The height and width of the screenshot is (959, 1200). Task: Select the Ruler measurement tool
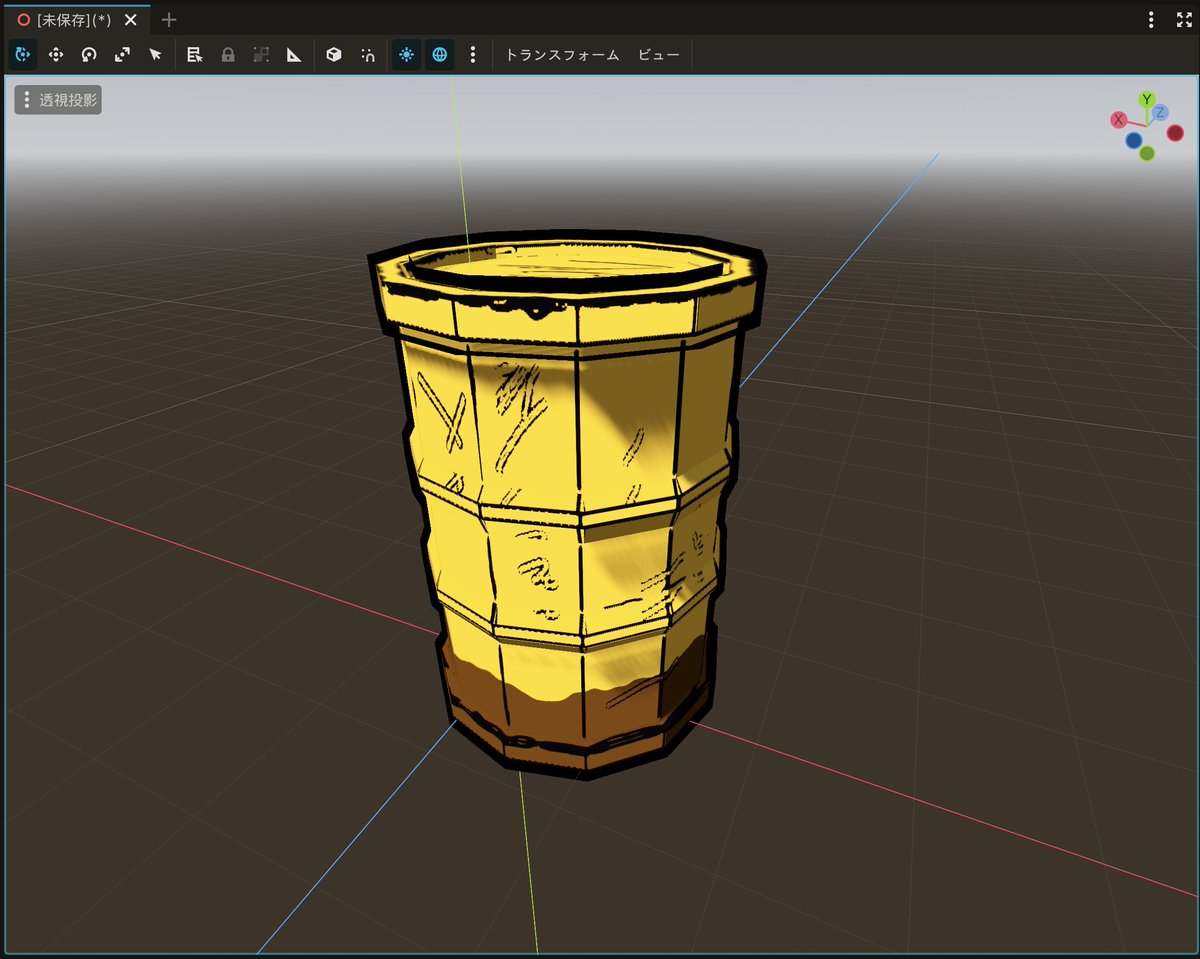(x=294, y=55)
